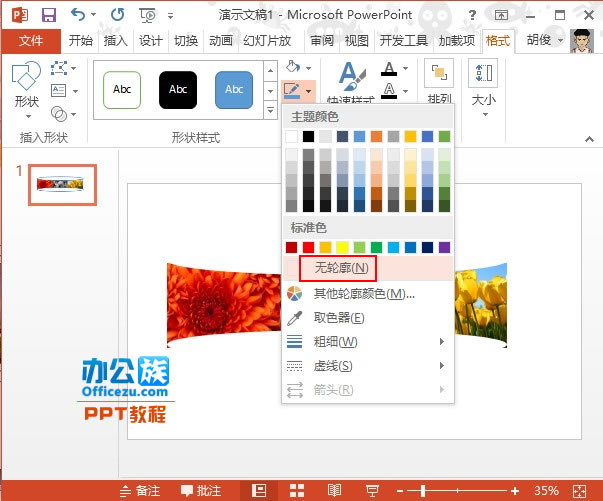Expand Shape Outline dropdown arrow

coord(308,92)
